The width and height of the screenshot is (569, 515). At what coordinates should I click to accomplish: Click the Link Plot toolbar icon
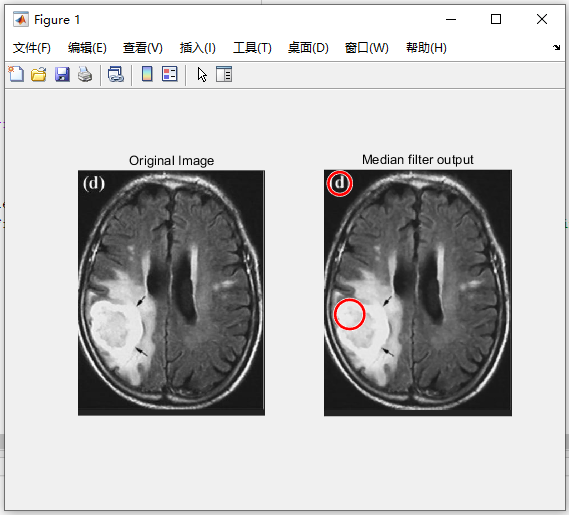pos(116,74)
